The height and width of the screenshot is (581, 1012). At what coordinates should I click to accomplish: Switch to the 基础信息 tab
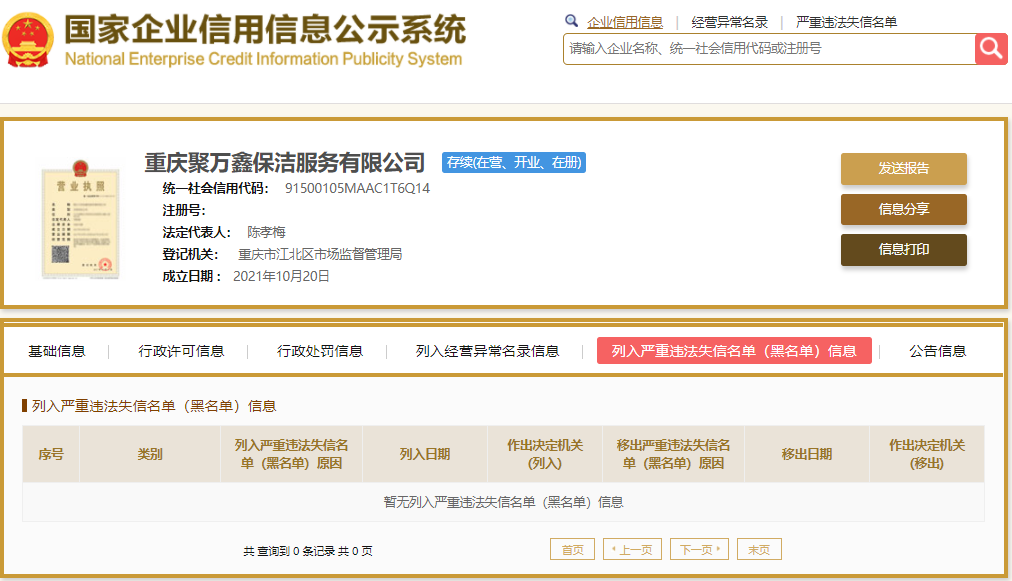57,351
